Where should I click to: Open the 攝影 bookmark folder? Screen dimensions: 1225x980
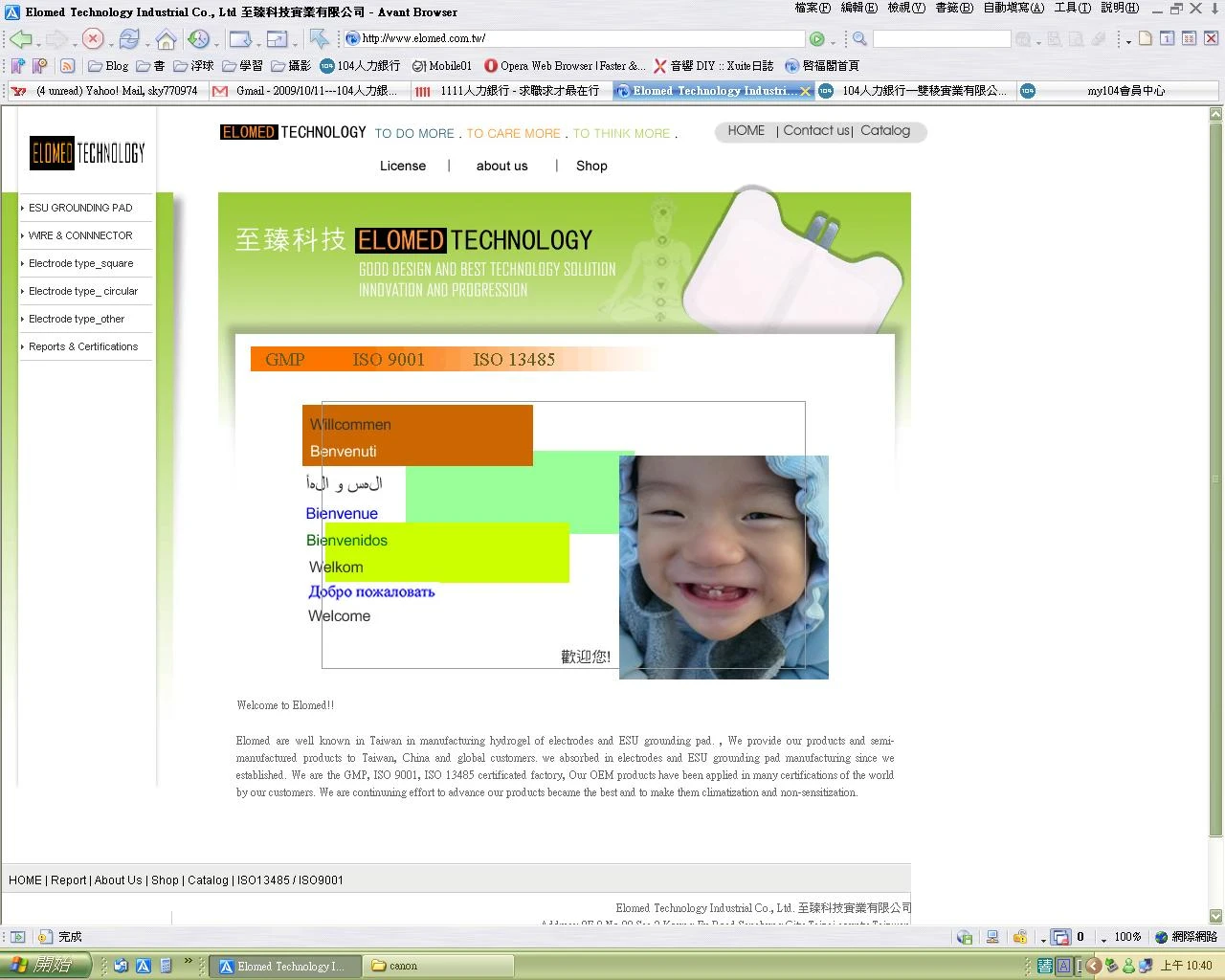pos(291,66)
